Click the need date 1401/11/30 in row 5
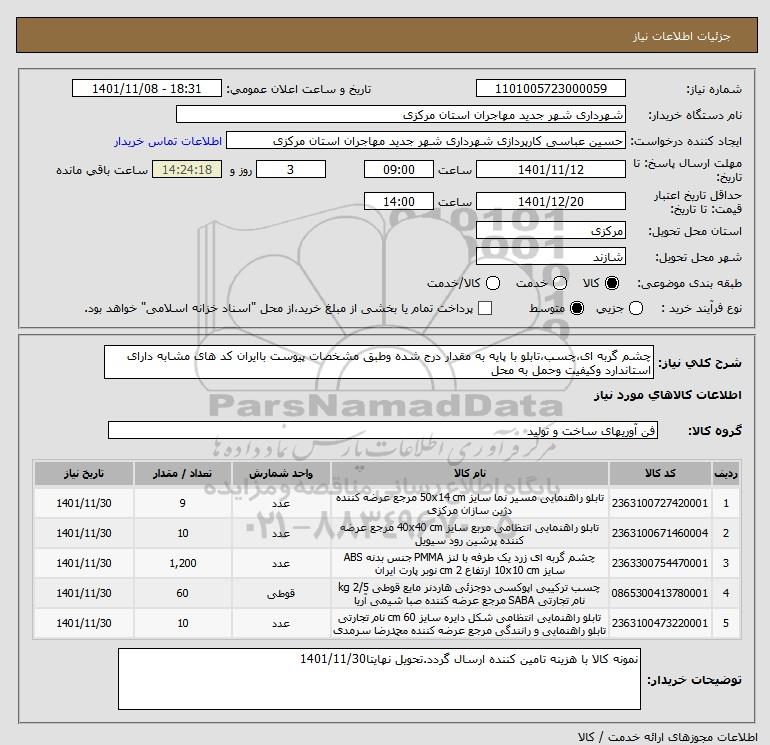This screenshot has width=770, height=745. pyautogui.click(x=83, y=623)
